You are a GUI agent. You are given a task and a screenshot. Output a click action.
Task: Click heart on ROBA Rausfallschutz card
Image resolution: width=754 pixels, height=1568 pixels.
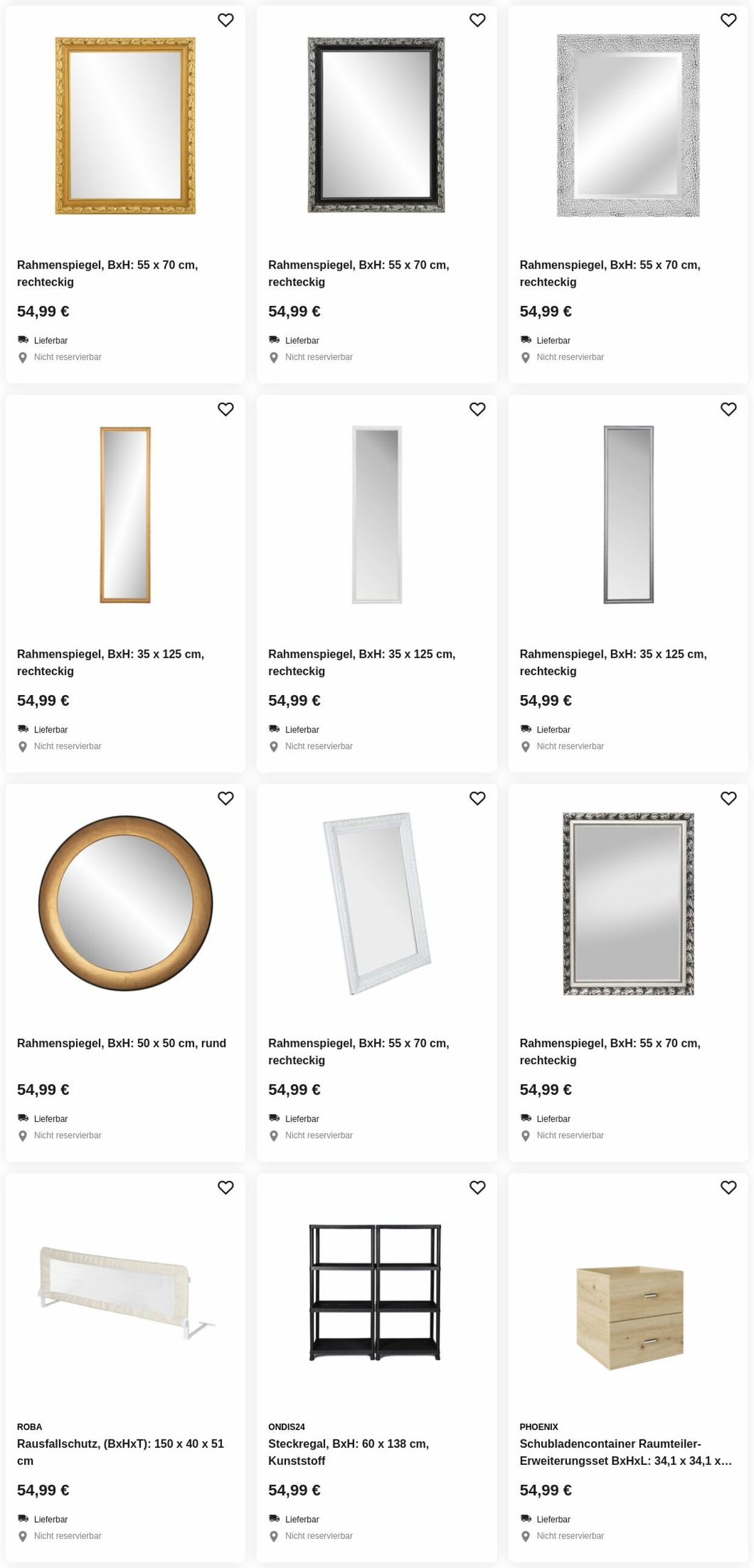226,1187
